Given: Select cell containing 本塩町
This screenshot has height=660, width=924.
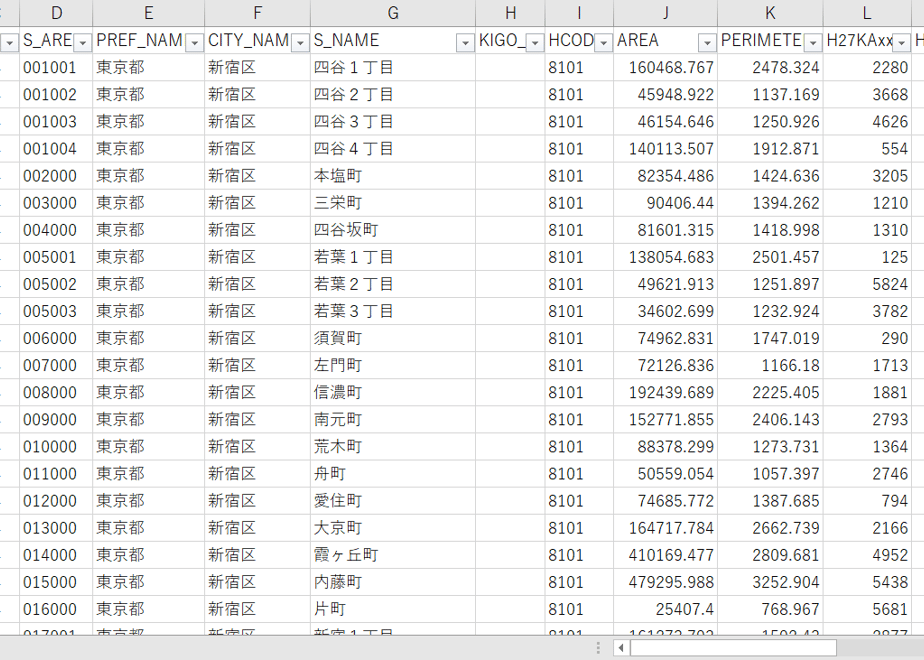Looking at the screenshot, I should tap(393, 176).
